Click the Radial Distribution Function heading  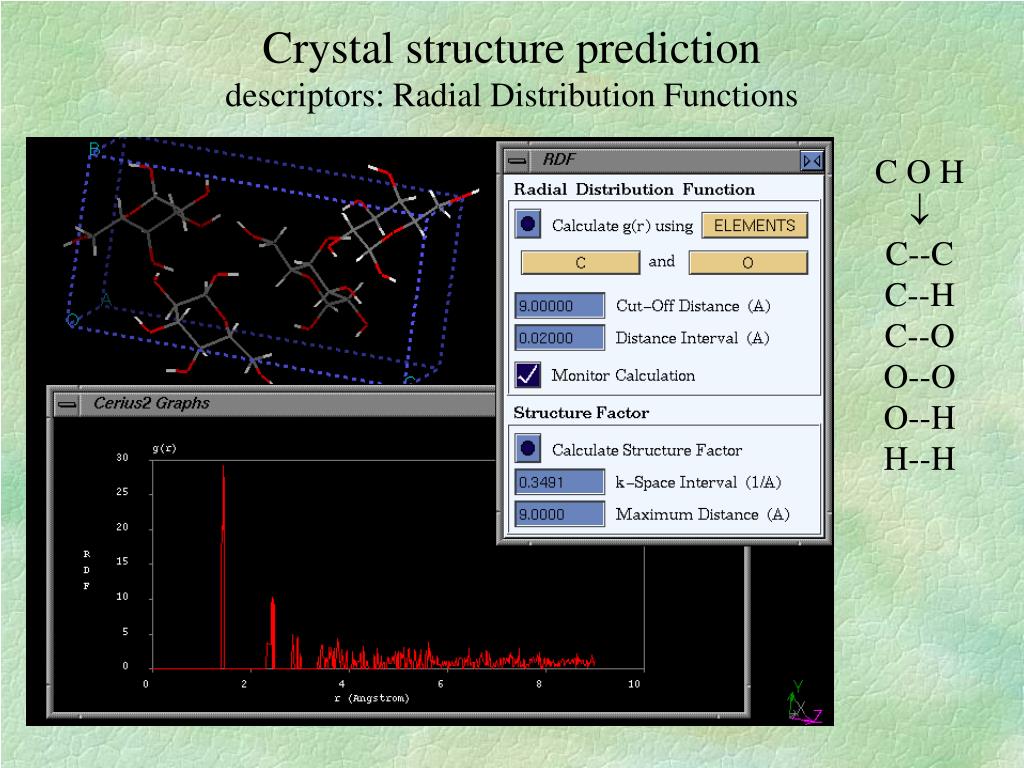(634, 189)
